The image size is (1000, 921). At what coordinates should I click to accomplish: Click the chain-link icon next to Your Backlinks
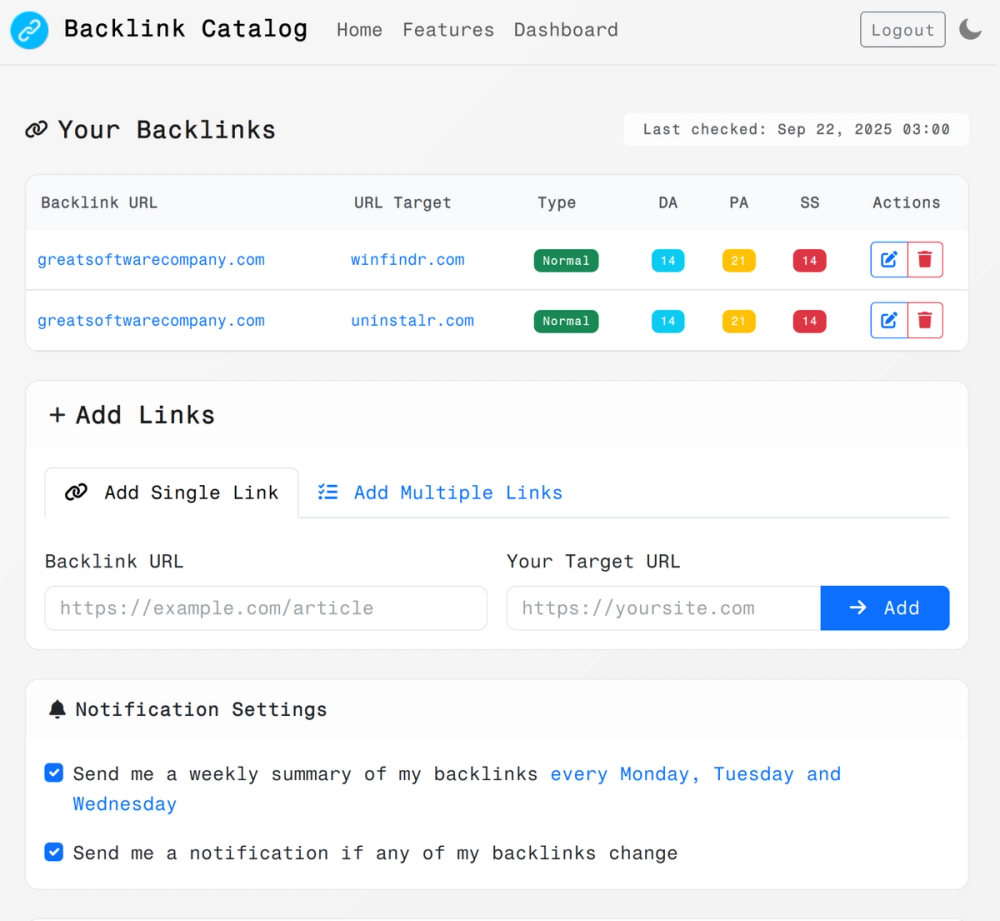(x=37, y=129)
